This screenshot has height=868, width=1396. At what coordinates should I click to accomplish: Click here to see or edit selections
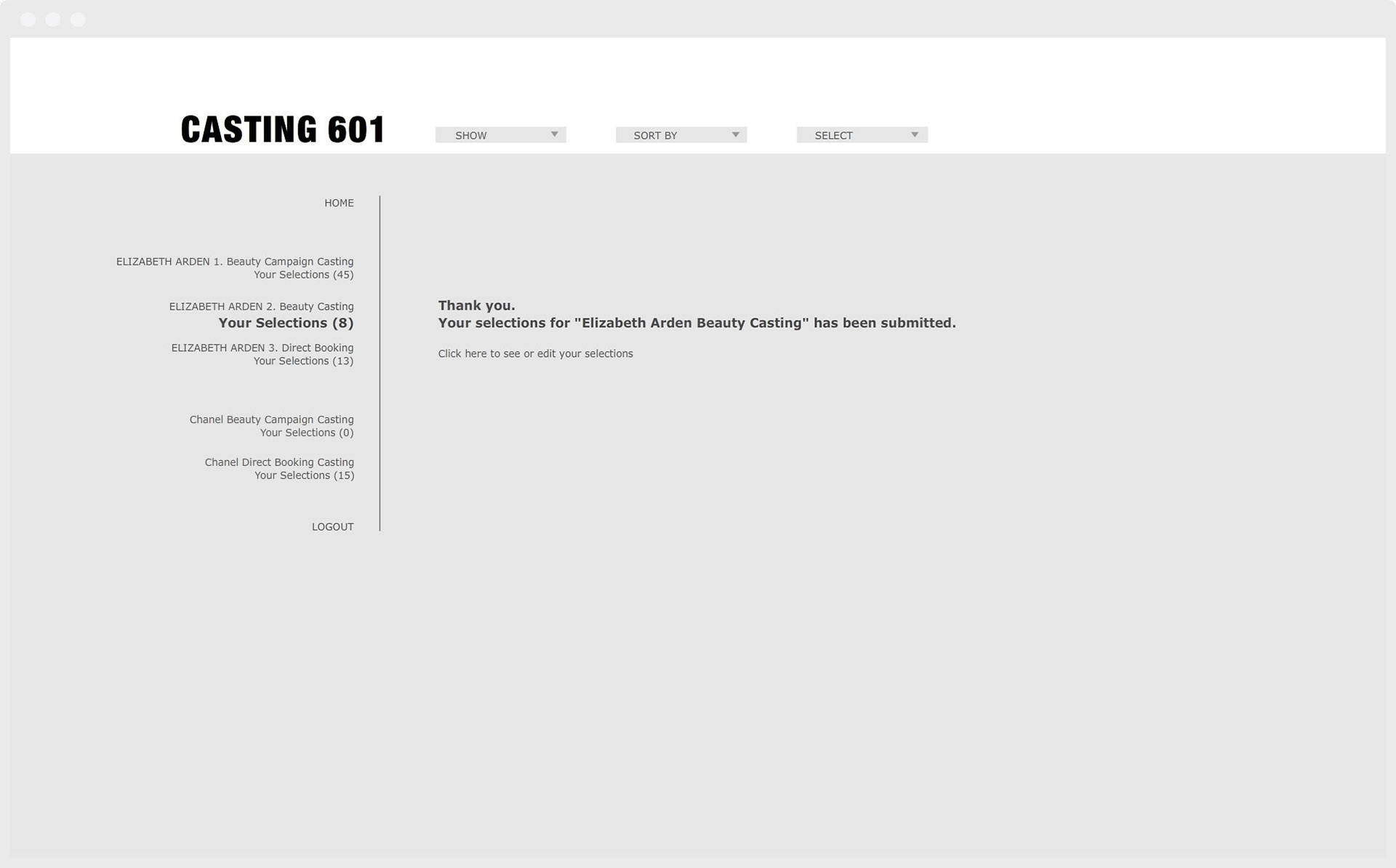click(x=535, y=354)
